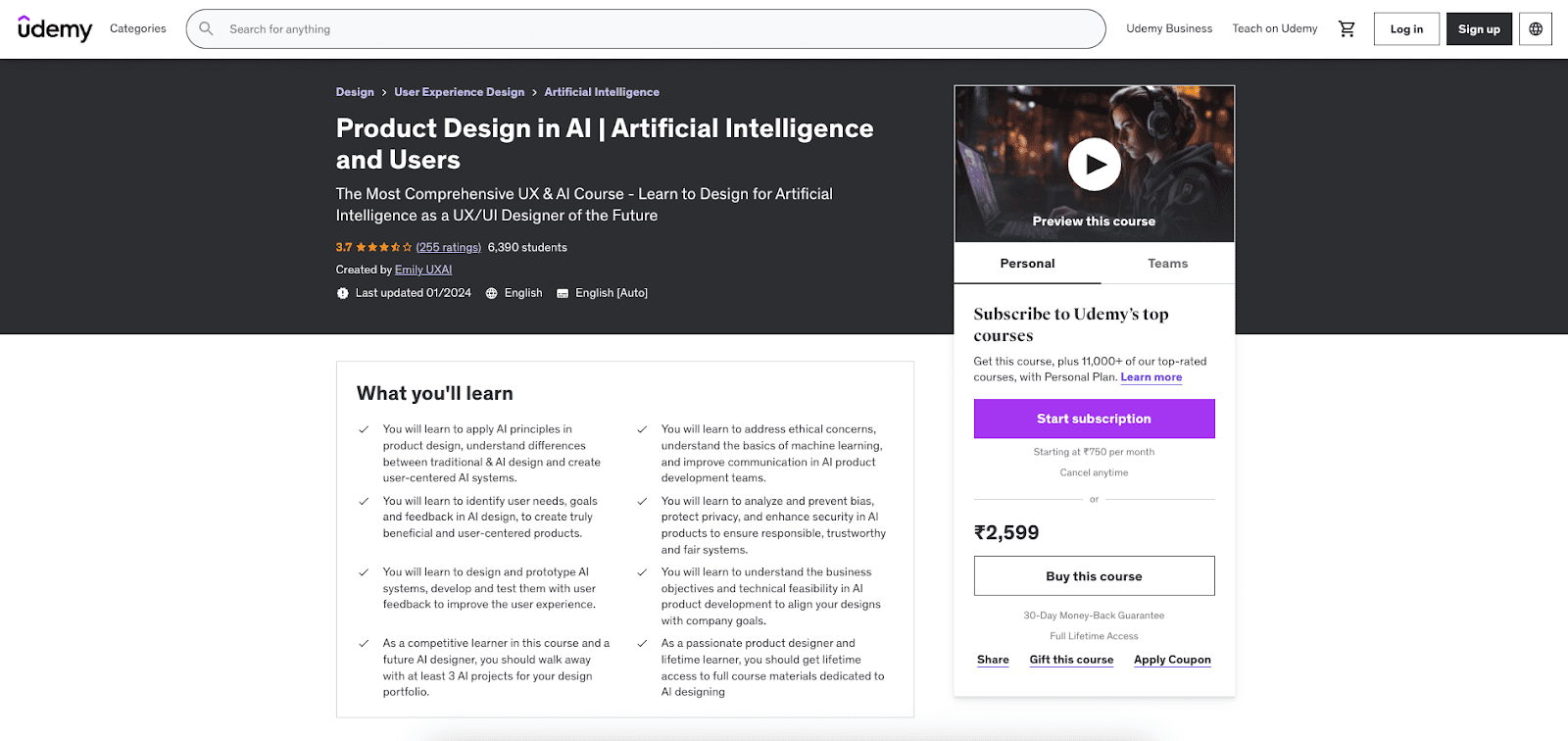Click the Last updated badge icon

click(x=342, y=293)
